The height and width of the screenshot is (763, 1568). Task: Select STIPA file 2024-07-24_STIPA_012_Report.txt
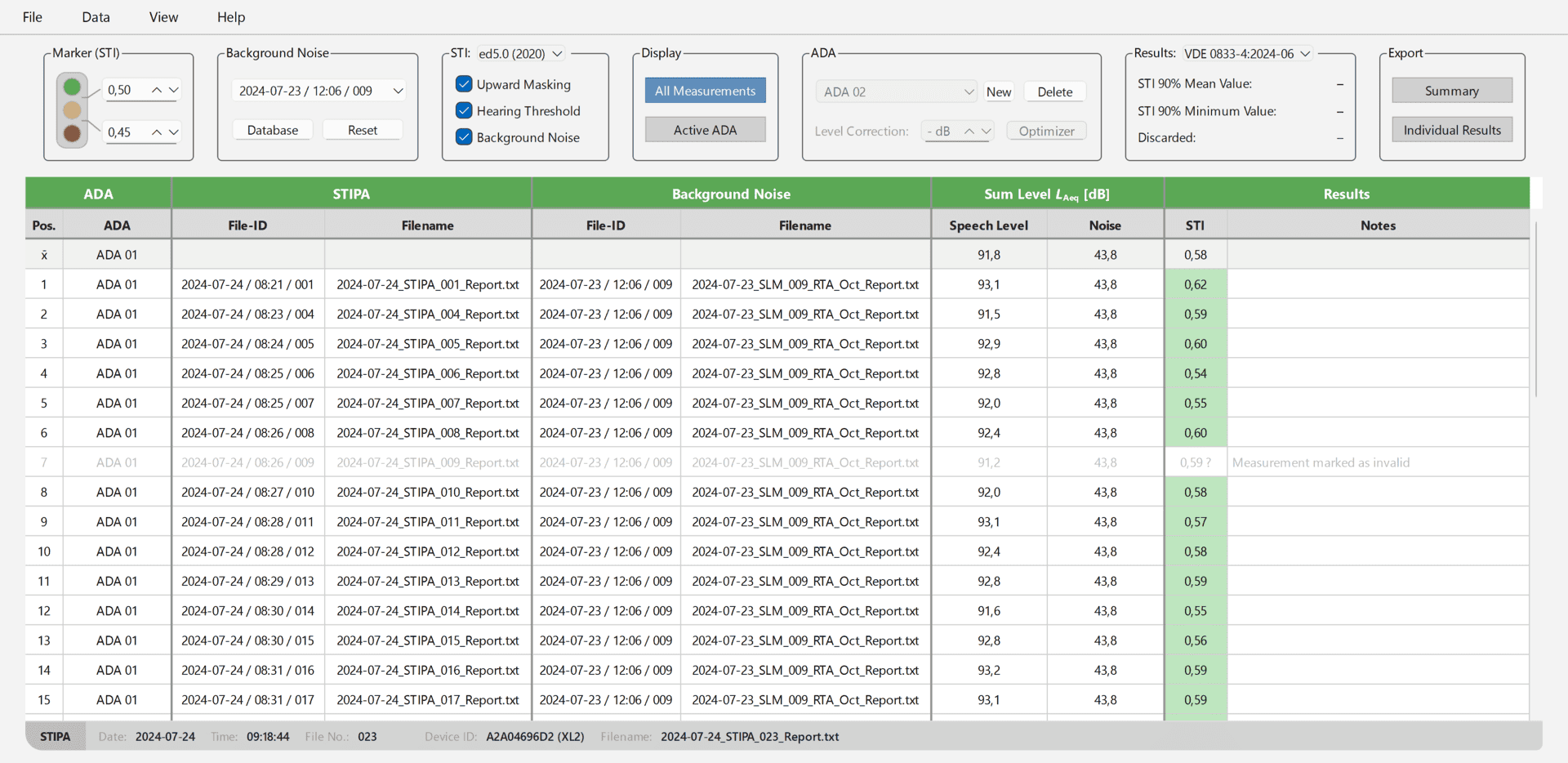(x=428, y=551)
